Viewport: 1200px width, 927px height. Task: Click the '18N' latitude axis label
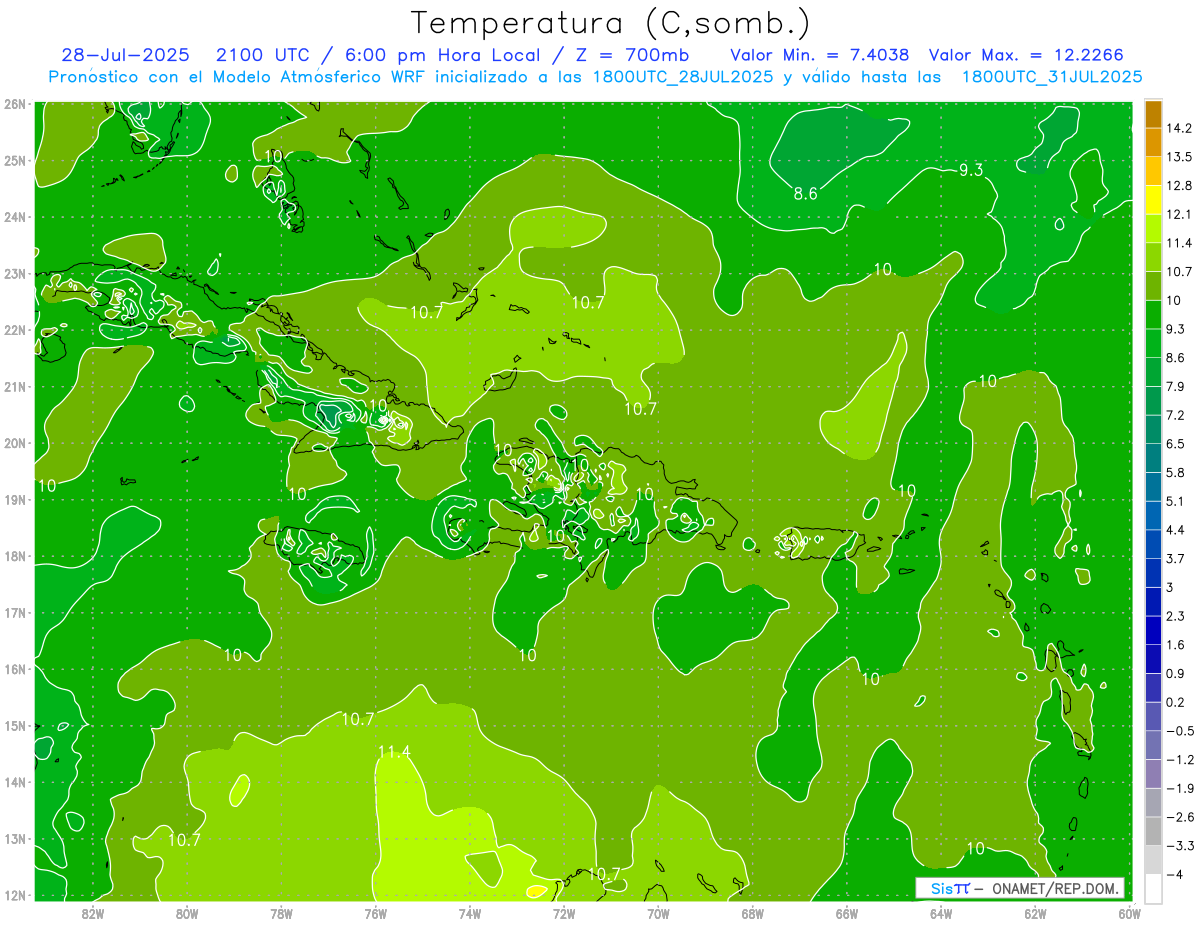[14, 556]
